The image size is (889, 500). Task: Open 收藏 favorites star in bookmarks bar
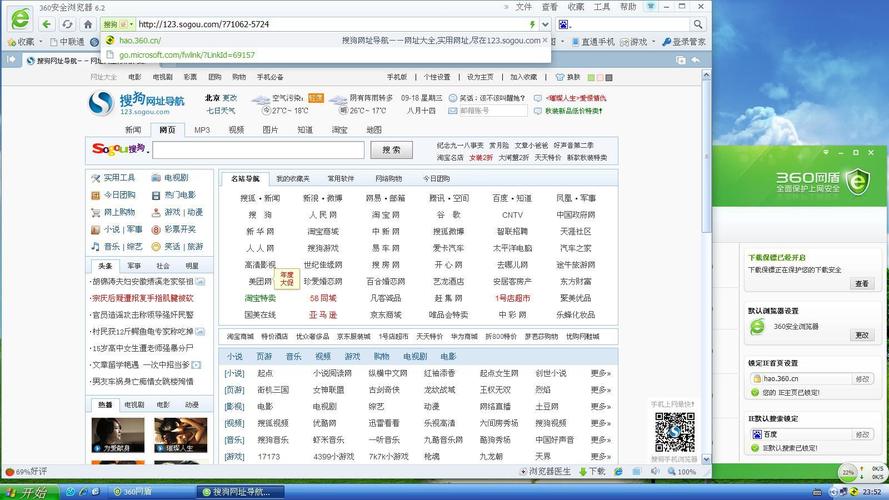tap(21, 42)
